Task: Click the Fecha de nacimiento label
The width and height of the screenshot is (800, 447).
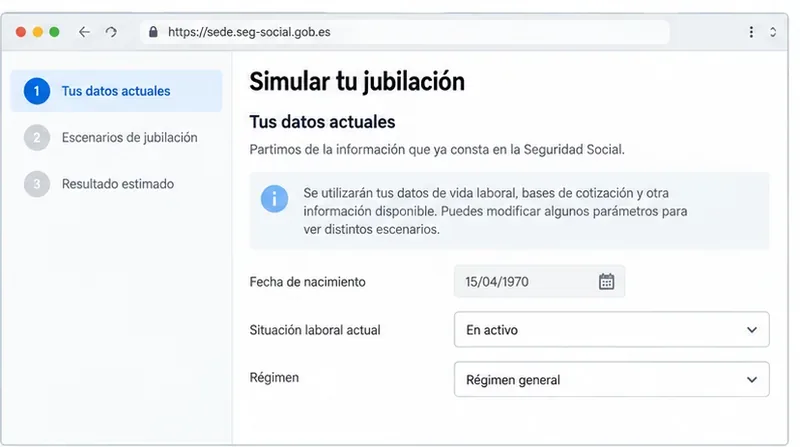Action: tap(307, 282)
